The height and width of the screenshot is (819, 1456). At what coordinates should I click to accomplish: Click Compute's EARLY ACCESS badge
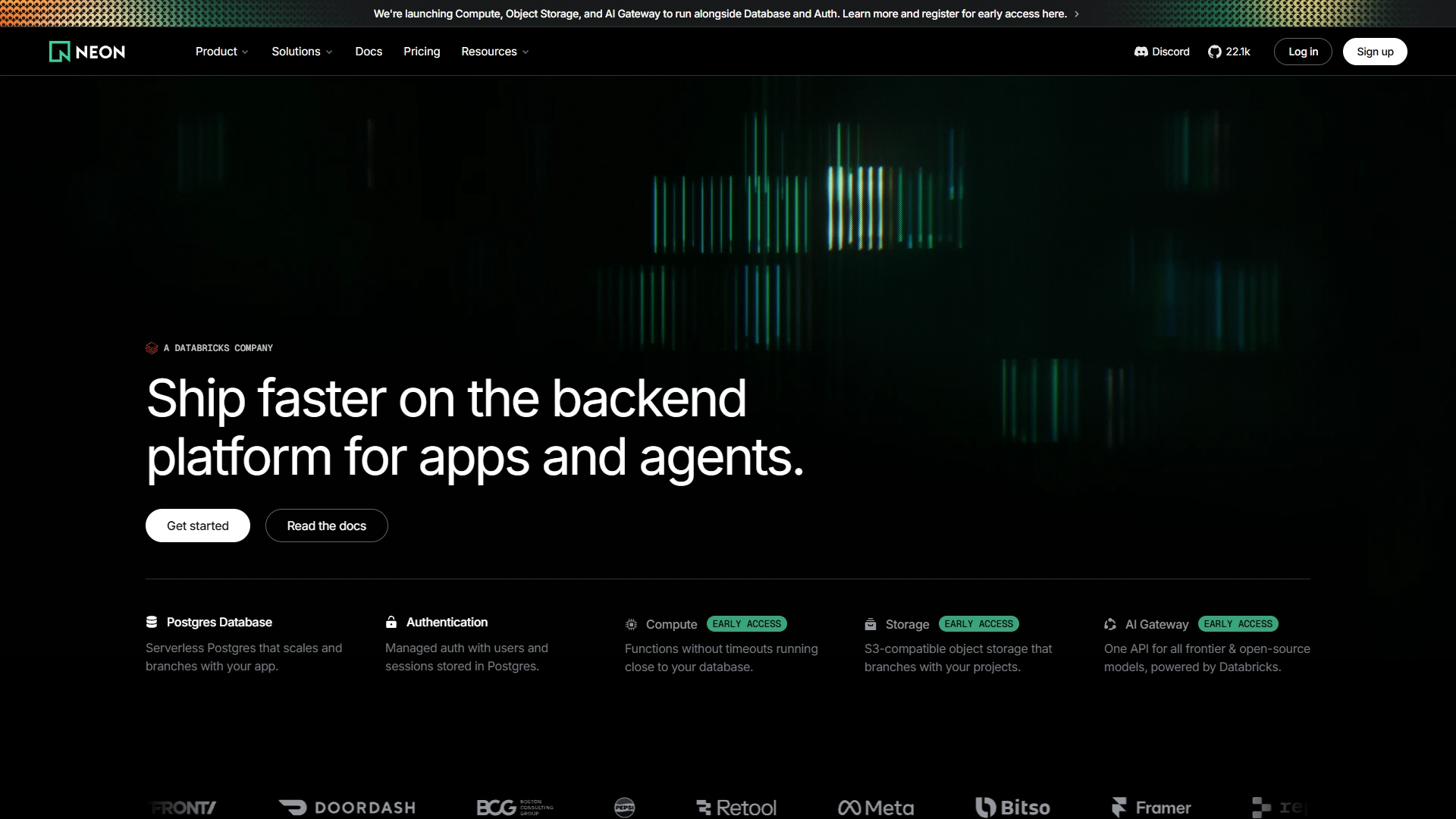747,624
